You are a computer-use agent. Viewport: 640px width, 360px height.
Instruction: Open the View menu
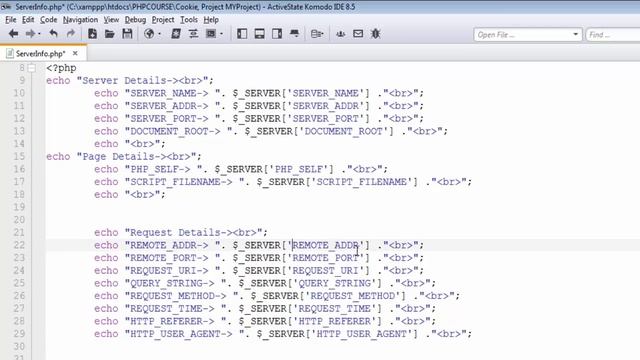[111, 20]
